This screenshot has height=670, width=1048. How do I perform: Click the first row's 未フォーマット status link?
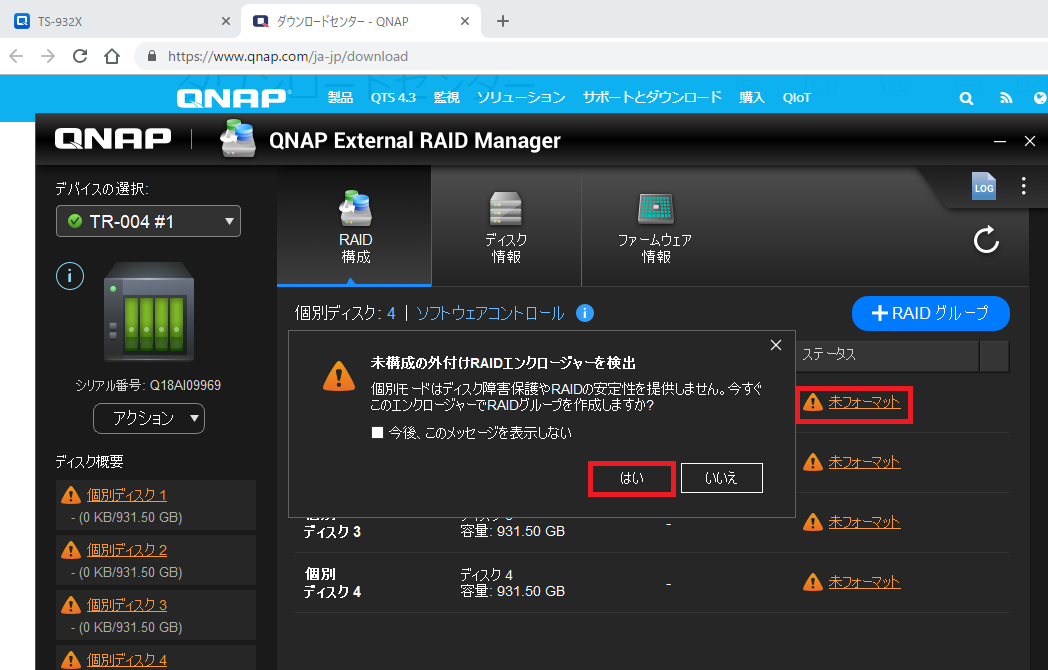click(x=864, y=402)
